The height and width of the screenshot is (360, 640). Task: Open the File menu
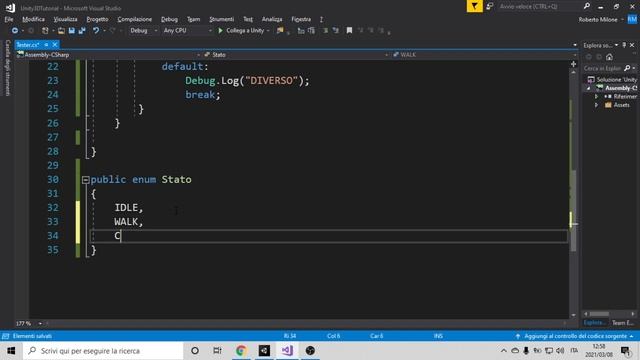tap(9, 19)
